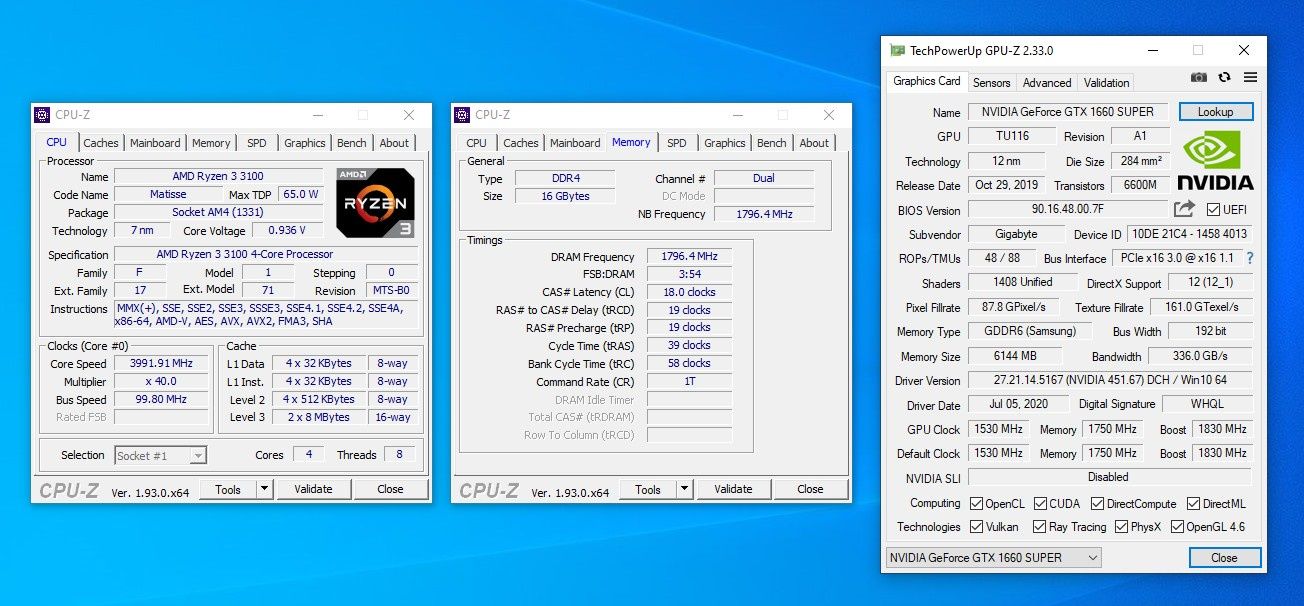This screenshot has height=606, width=1304.
Task: Click Close in the left CPU-Z window
Action: click(390, 489)
